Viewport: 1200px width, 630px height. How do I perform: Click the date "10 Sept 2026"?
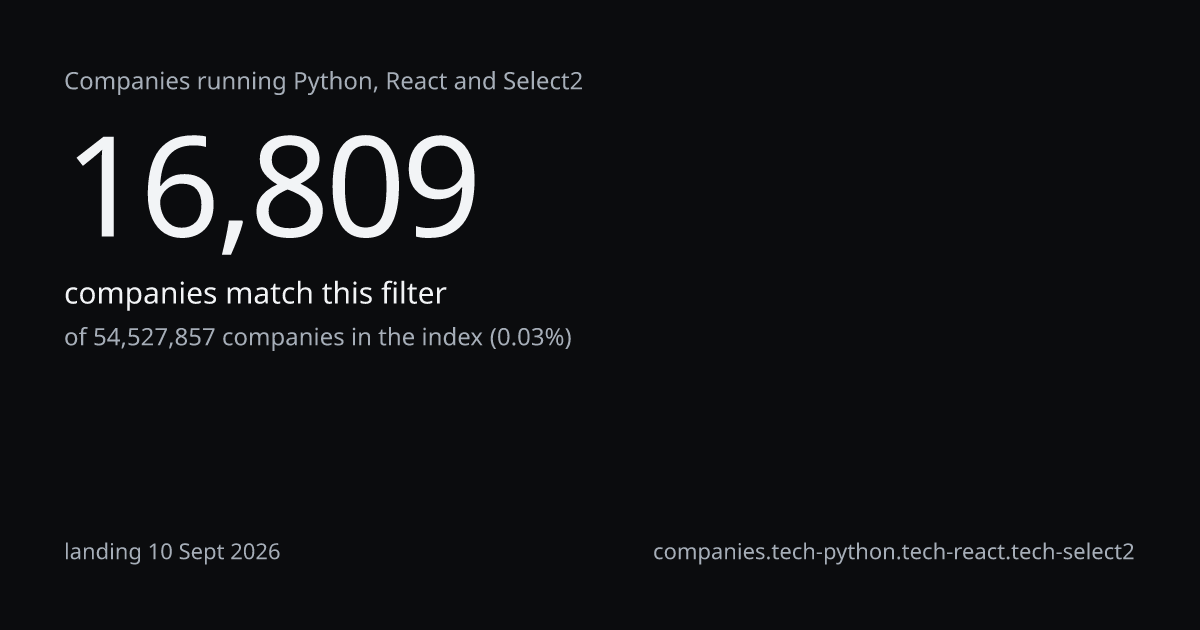[x=214, y=551]
